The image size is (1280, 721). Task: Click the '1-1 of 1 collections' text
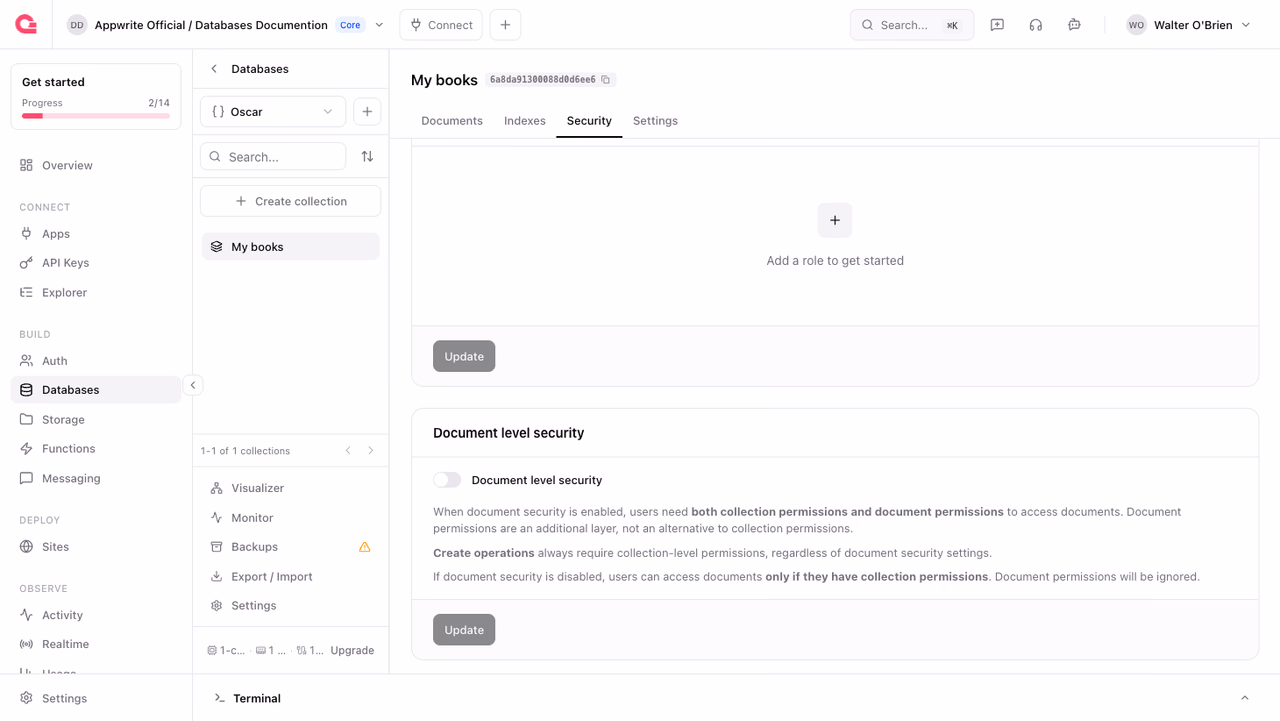(245, 451)
